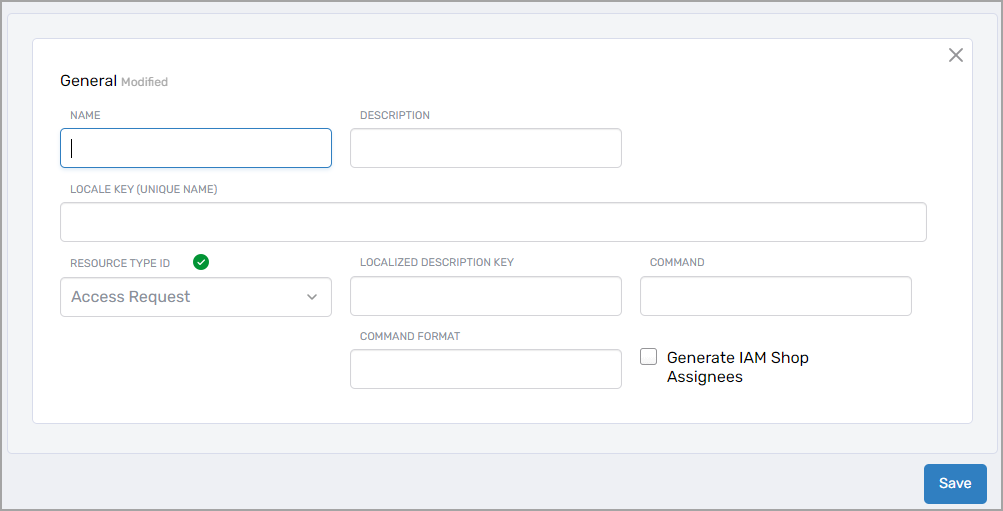The width and height of the screenshot is (1003, 511).
Task: Click the LOCALIZED DESCRIPTION KEY label
Action: coord(436,262)
